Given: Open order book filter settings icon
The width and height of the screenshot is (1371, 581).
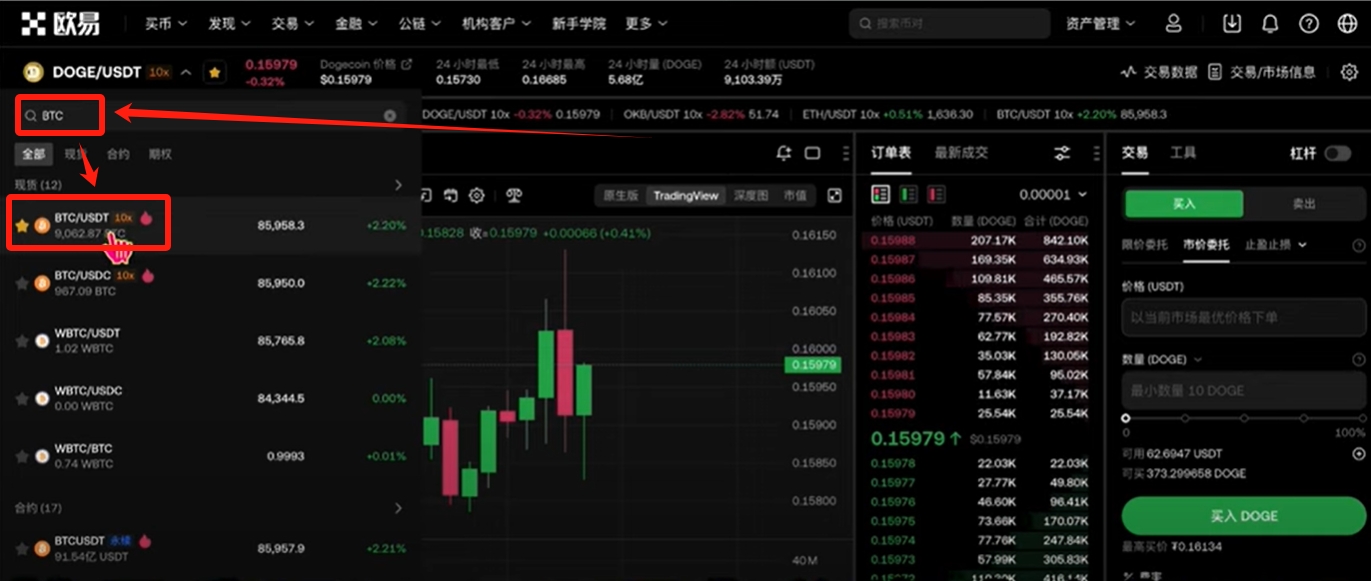Looking at the screenshot, I should 1062,153.
